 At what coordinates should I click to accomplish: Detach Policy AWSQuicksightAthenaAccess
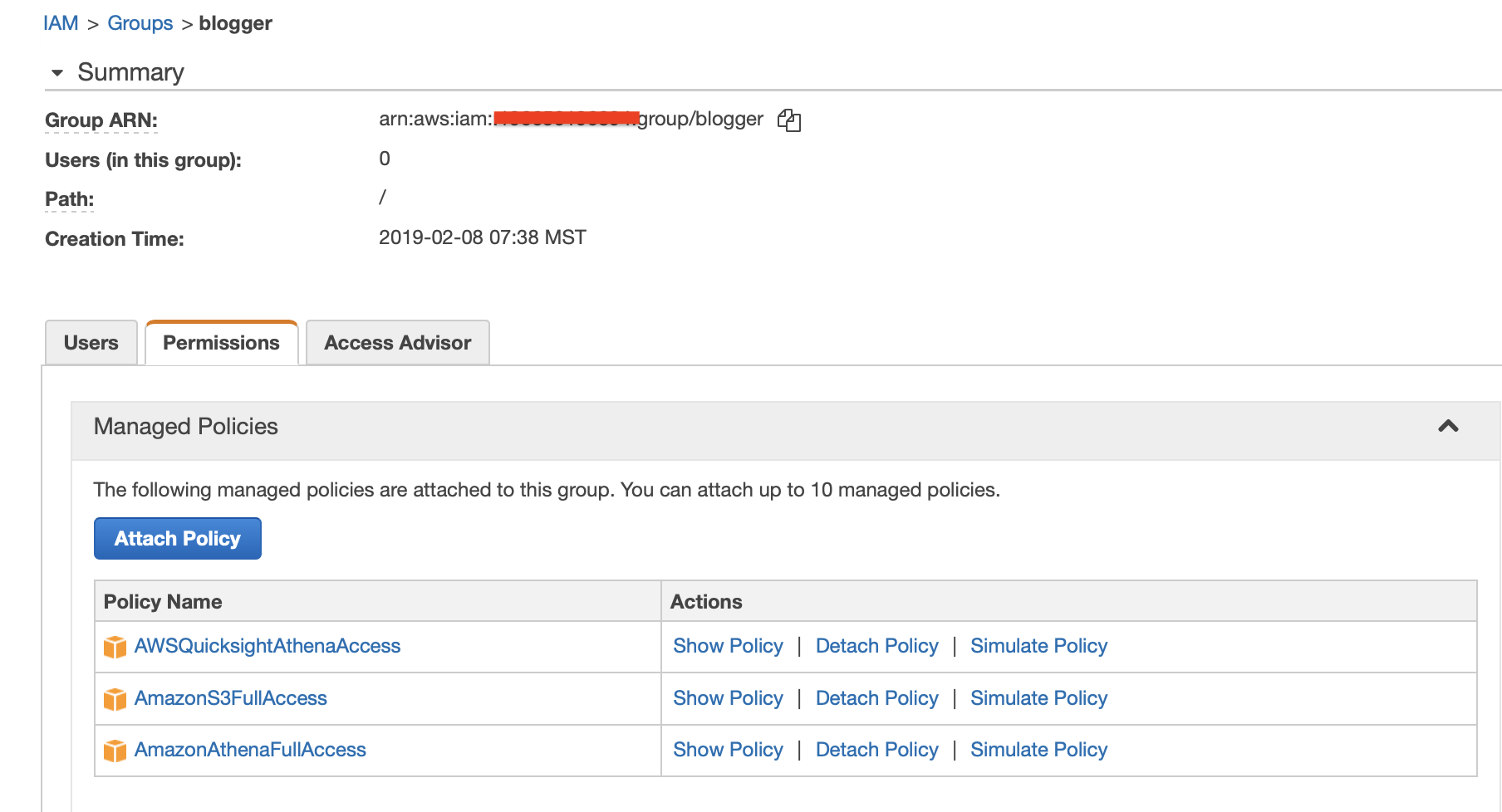coord(876,646)
